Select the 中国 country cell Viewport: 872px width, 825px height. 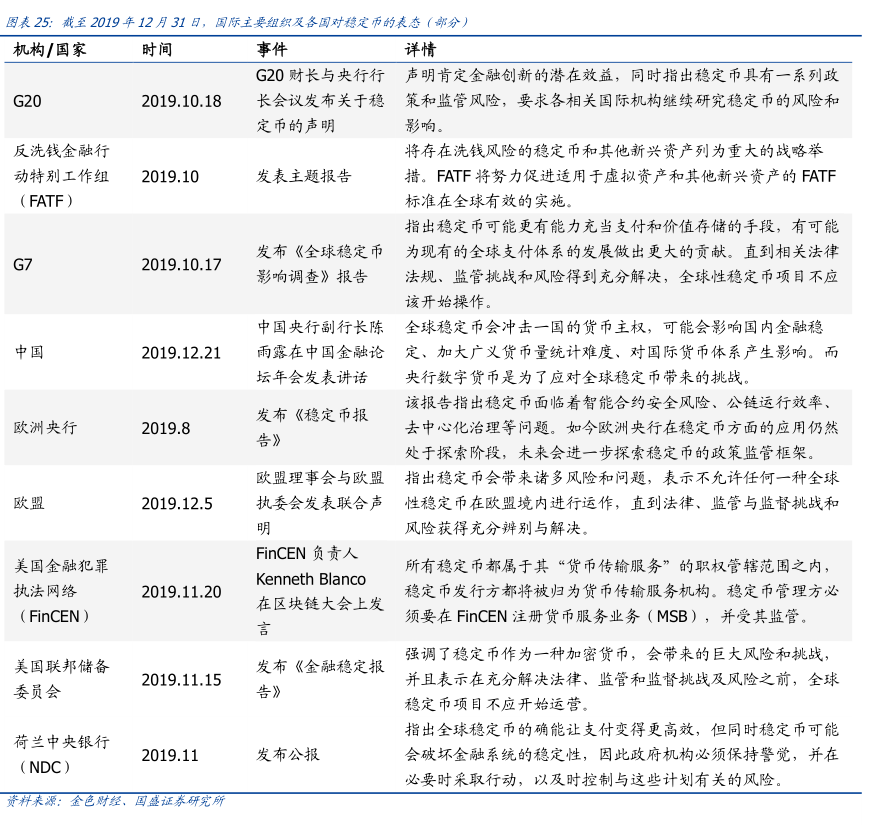coord(30,352)
